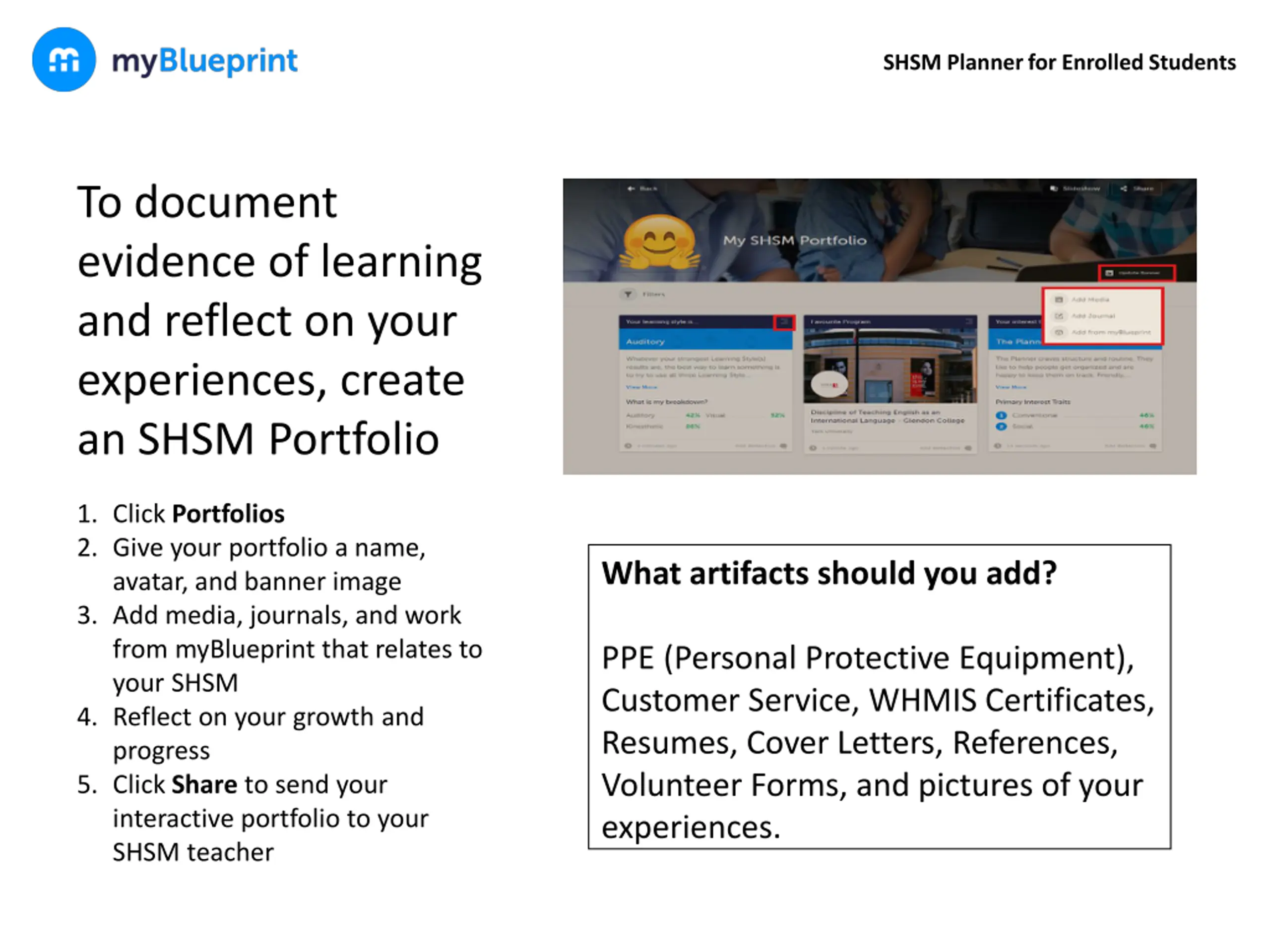Click the My SHSM Portfolio title
This screenshot has height=952, width=1270.
point(795,240)
